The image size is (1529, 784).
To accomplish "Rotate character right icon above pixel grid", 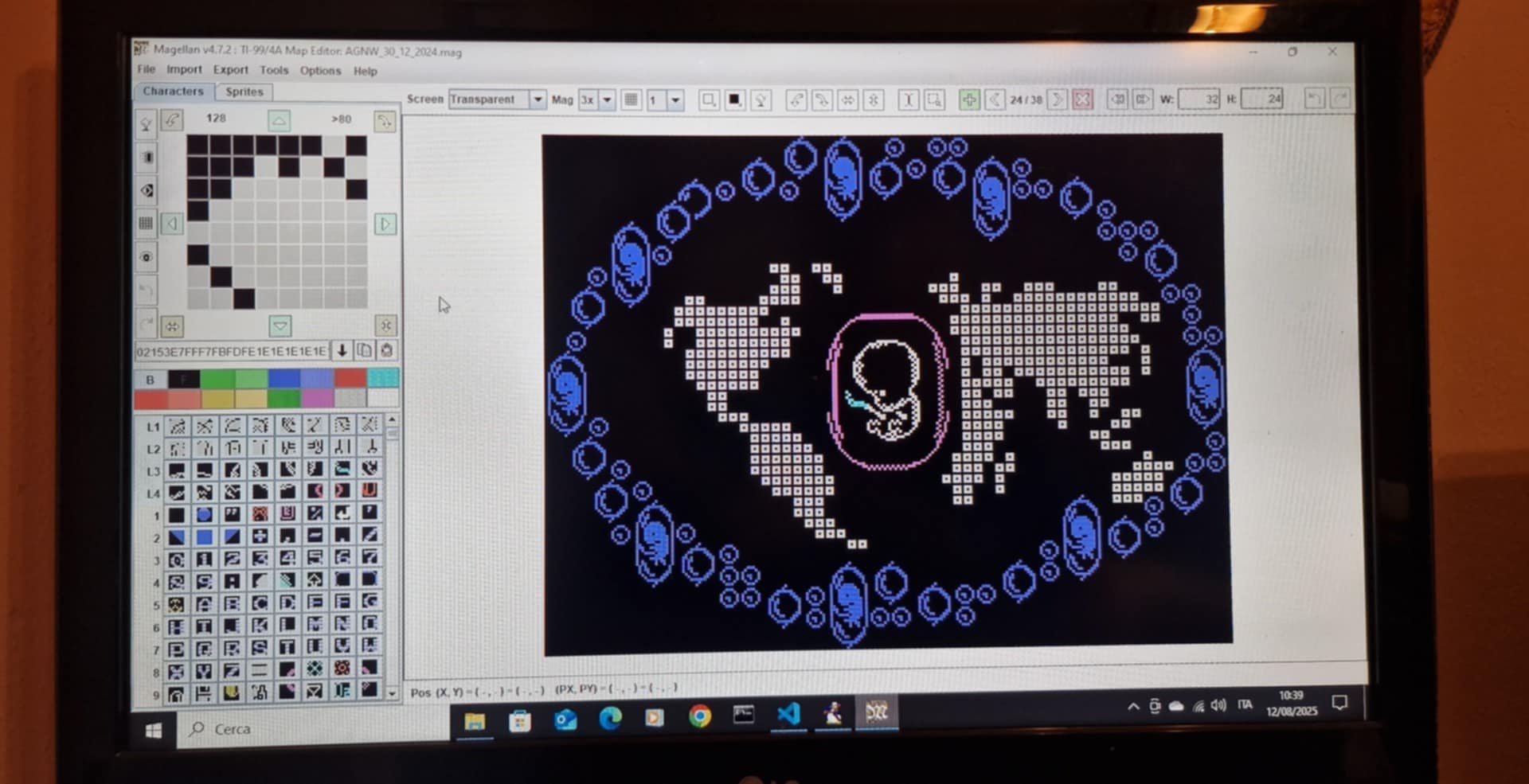I will 385,121.
